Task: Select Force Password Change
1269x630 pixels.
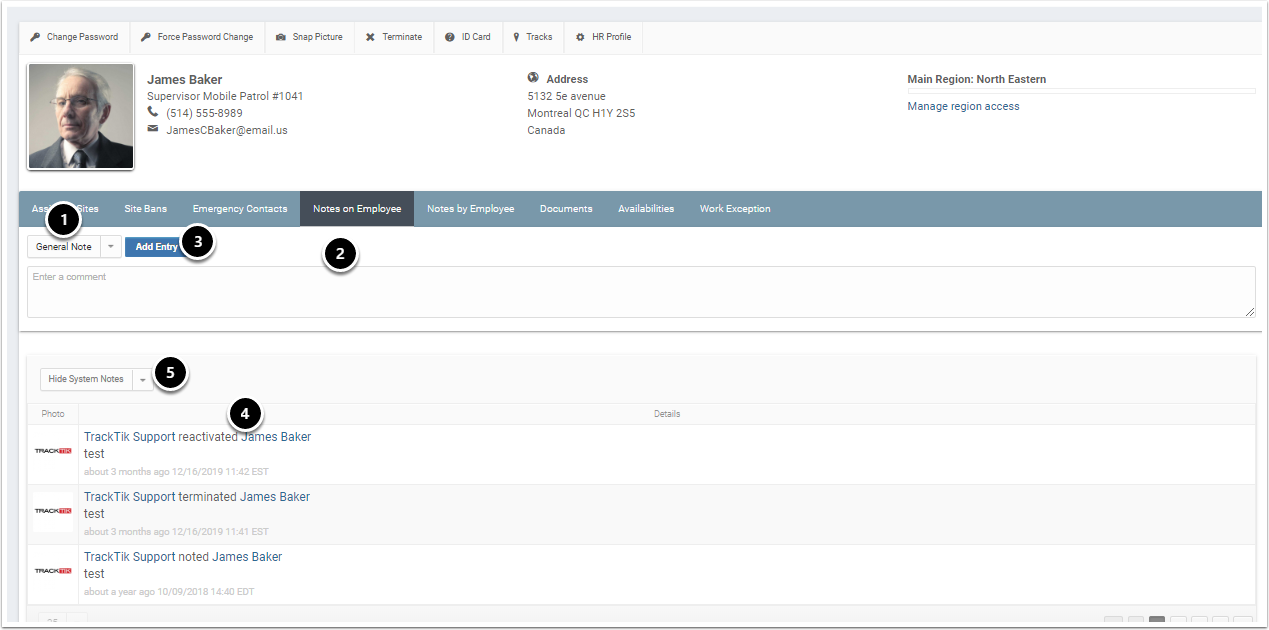Action: point(197,37)
